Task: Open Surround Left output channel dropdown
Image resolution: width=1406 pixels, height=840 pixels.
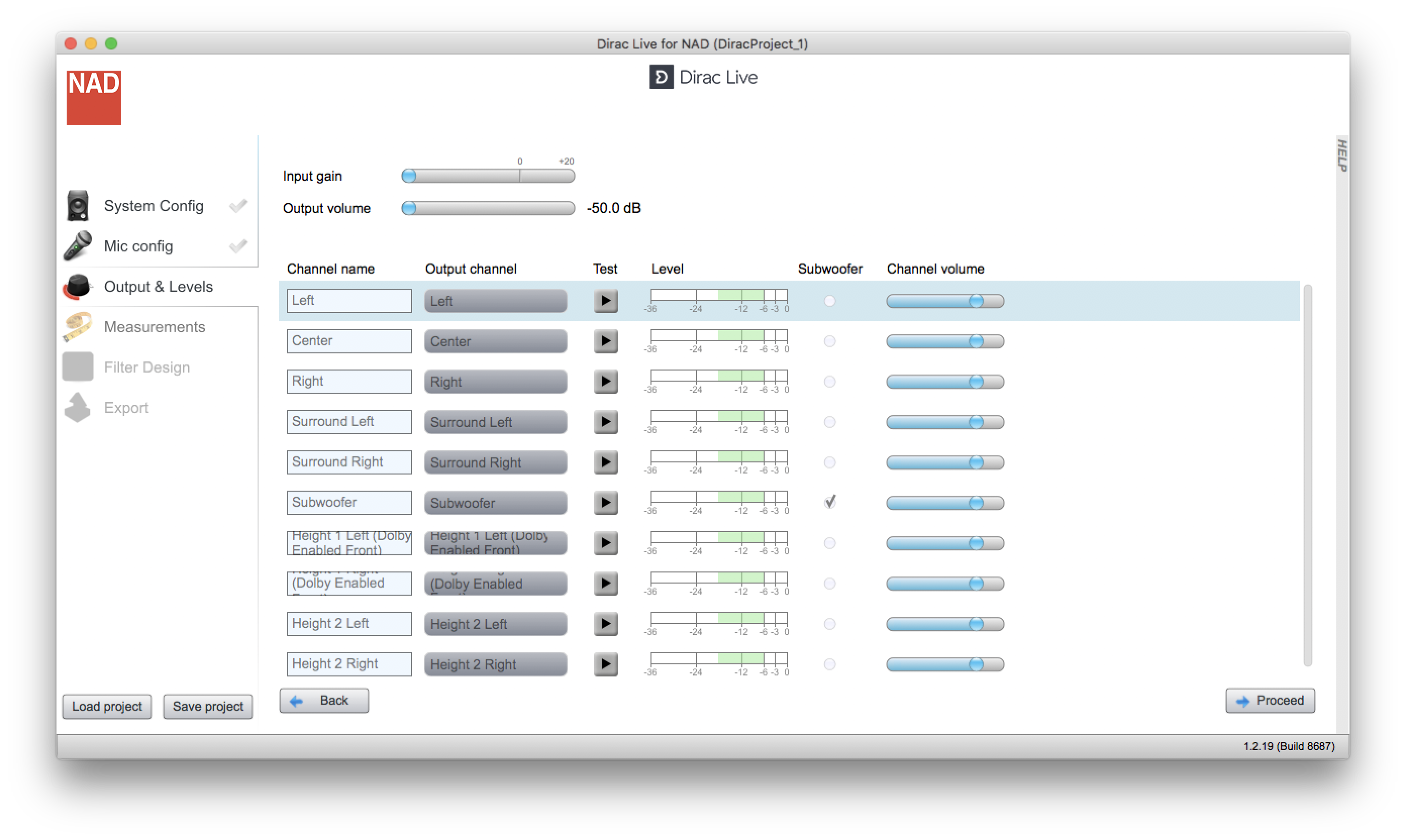Action: click(495, 422)
